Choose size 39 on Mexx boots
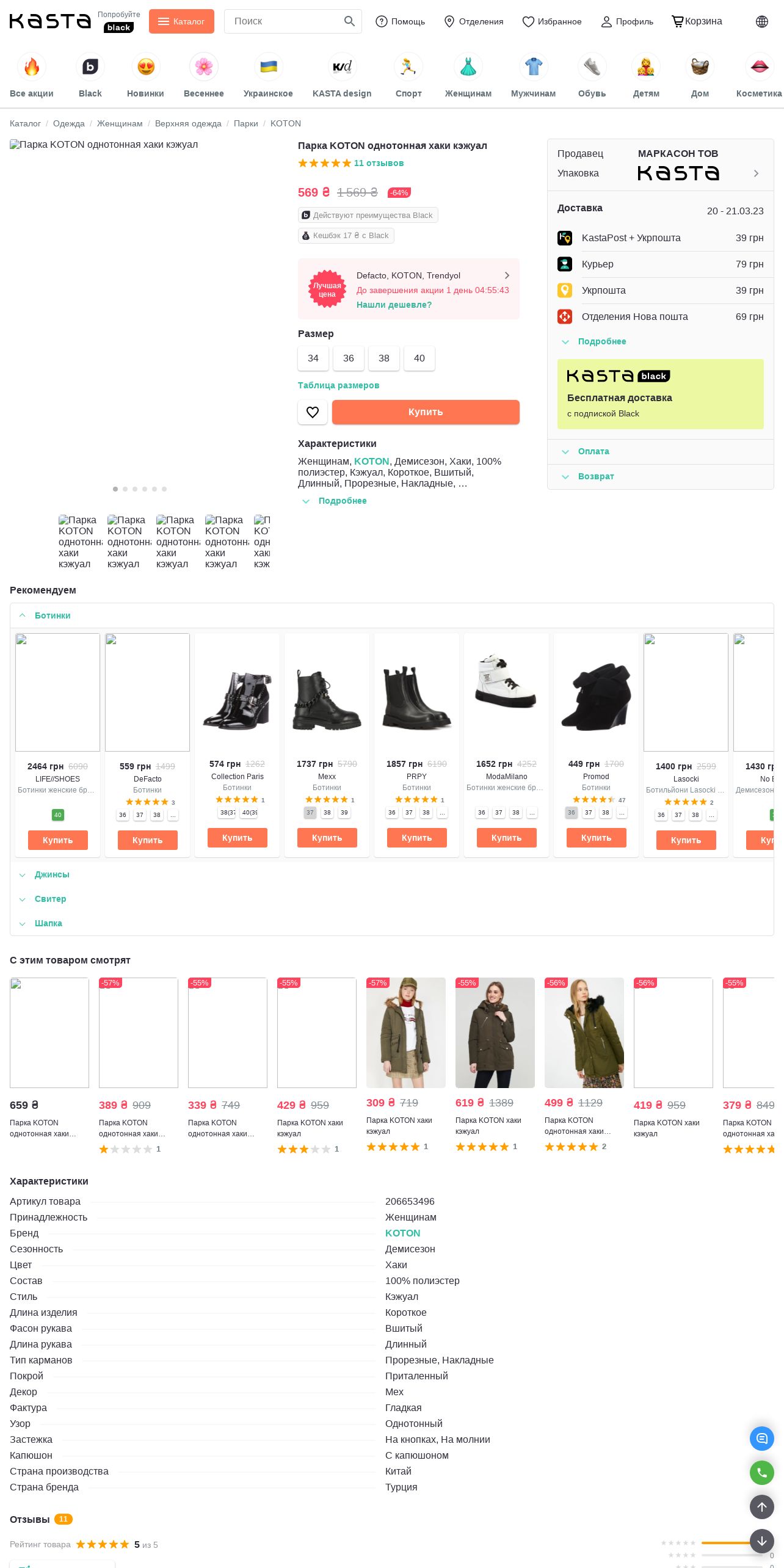The height and width of the screenshot is (1568, 784). click(x=344, y=812)
